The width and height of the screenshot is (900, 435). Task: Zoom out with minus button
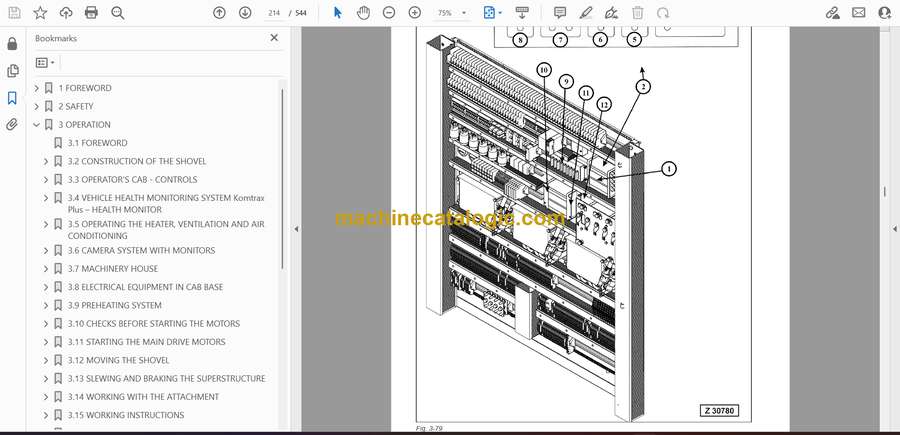(x=389, y=13)
